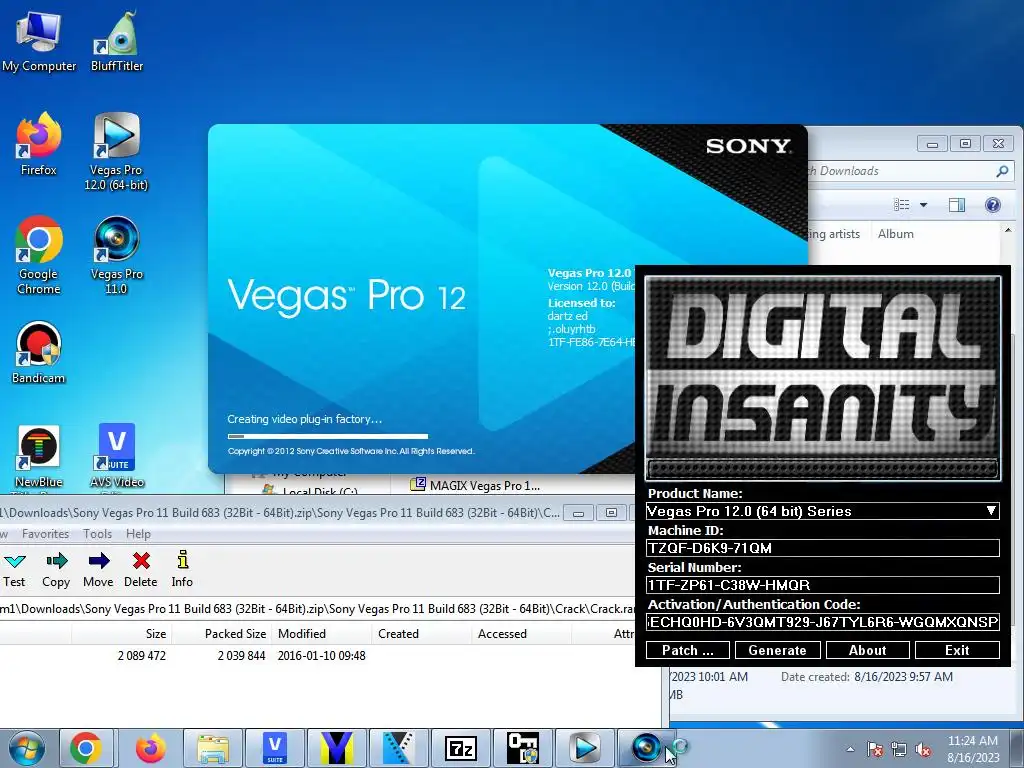Click the Patch button
The image size is (1024, 768).
[688, 650]
